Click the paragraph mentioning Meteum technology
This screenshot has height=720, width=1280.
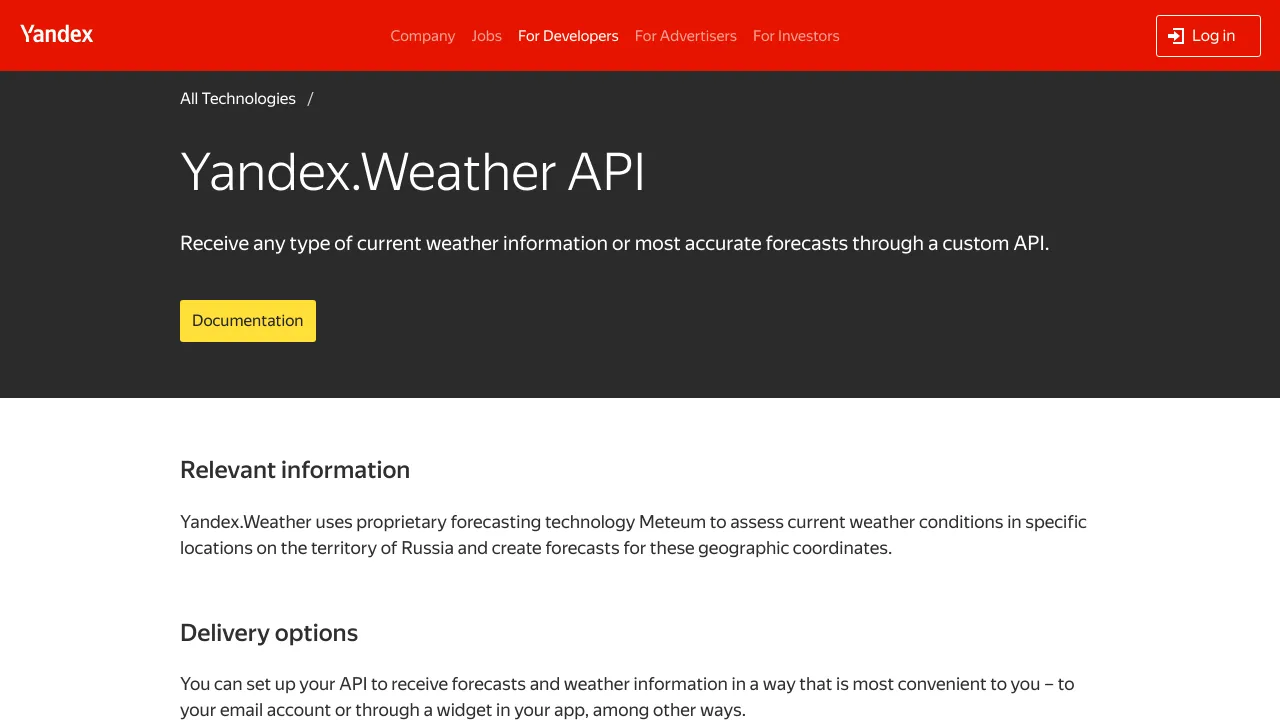click(x=633, y=535)
